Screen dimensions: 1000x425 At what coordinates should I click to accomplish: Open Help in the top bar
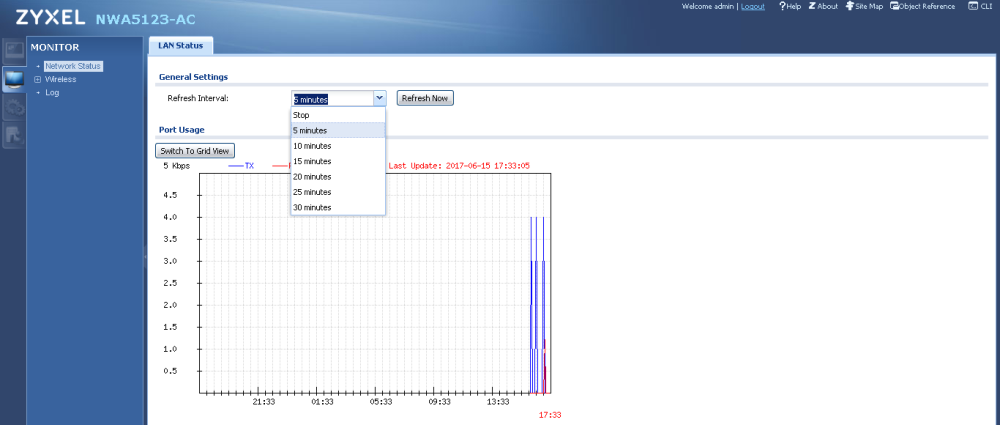(790, 6)
